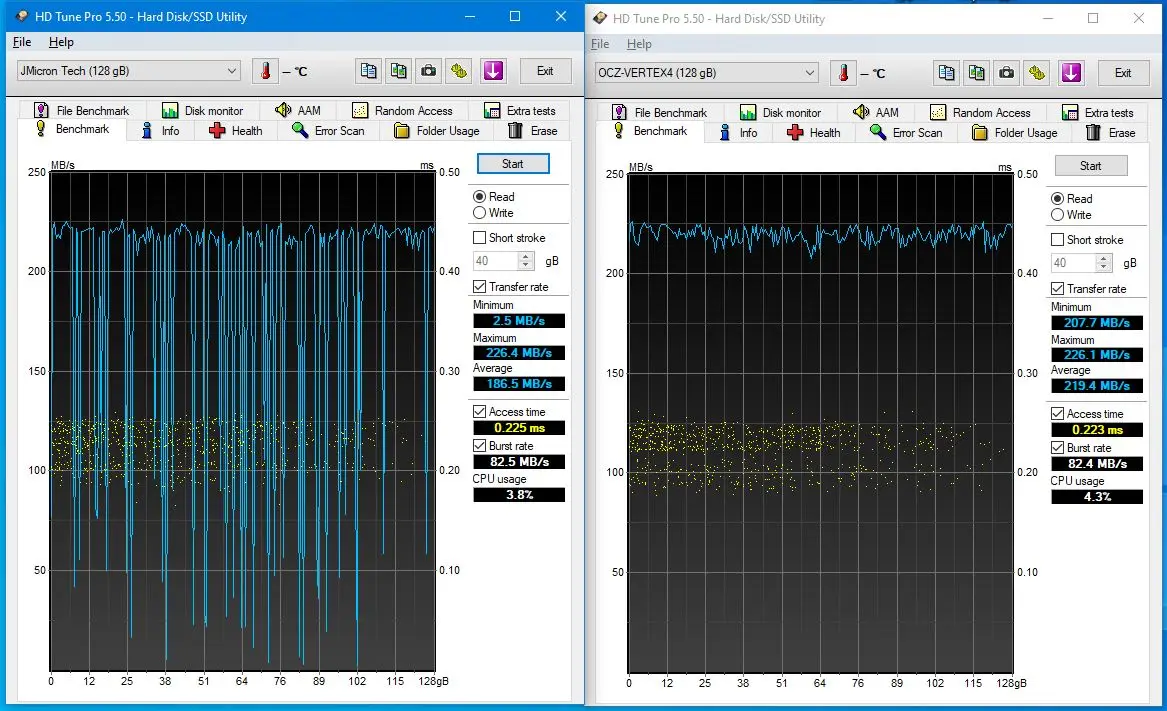Click the Exit button in OCZ-VERTEX4 window
Viewport: 1167px width, 711px height.
tap(1123, 73)
